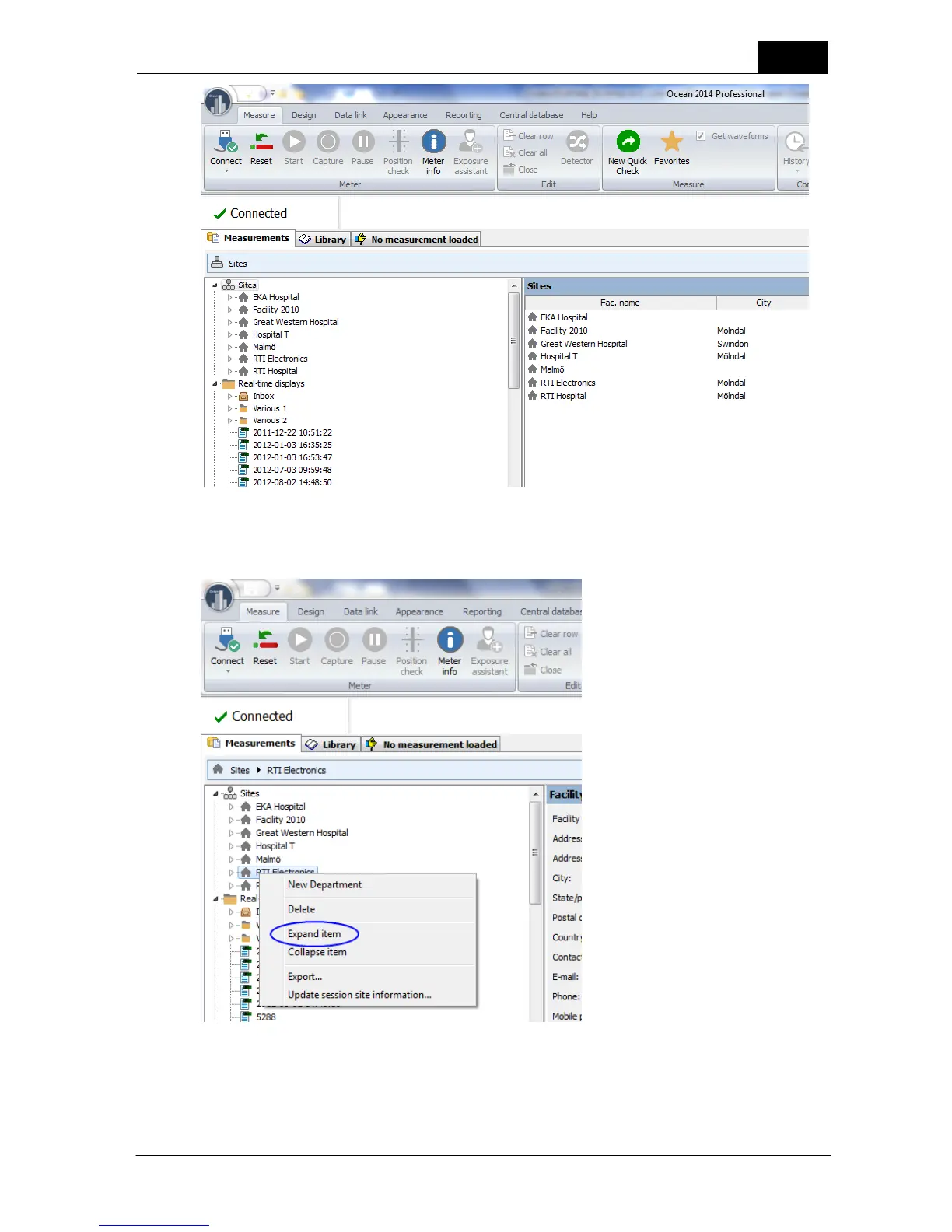Click Capture icon in the lower screenshot
The width and height of the screenshot is (952, 1232).
click(337, 640)
